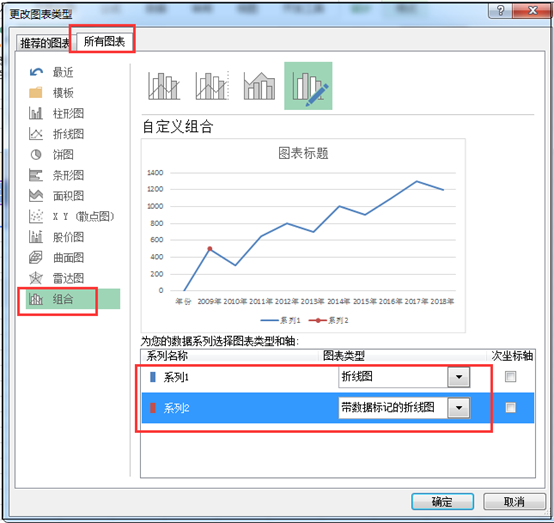Click the 面积图 area chart icon

[x=36, y=196]
